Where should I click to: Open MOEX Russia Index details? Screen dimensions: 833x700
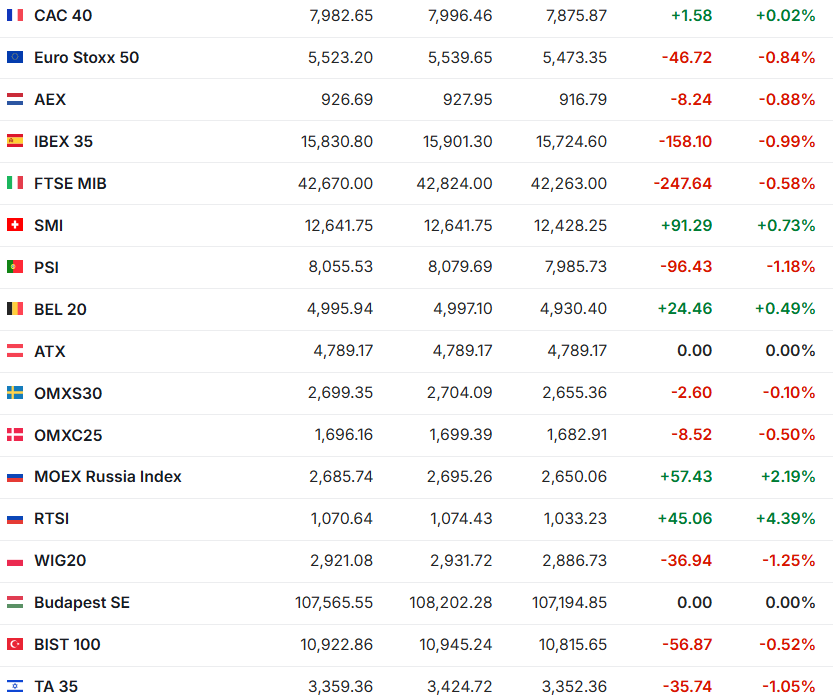pyautogui.click(x=108, y=477)
